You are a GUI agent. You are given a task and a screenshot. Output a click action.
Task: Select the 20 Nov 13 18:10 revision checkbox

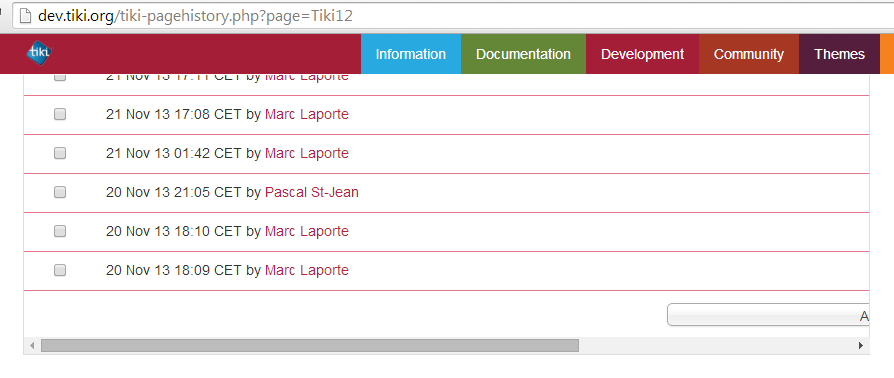pos(60,231)
